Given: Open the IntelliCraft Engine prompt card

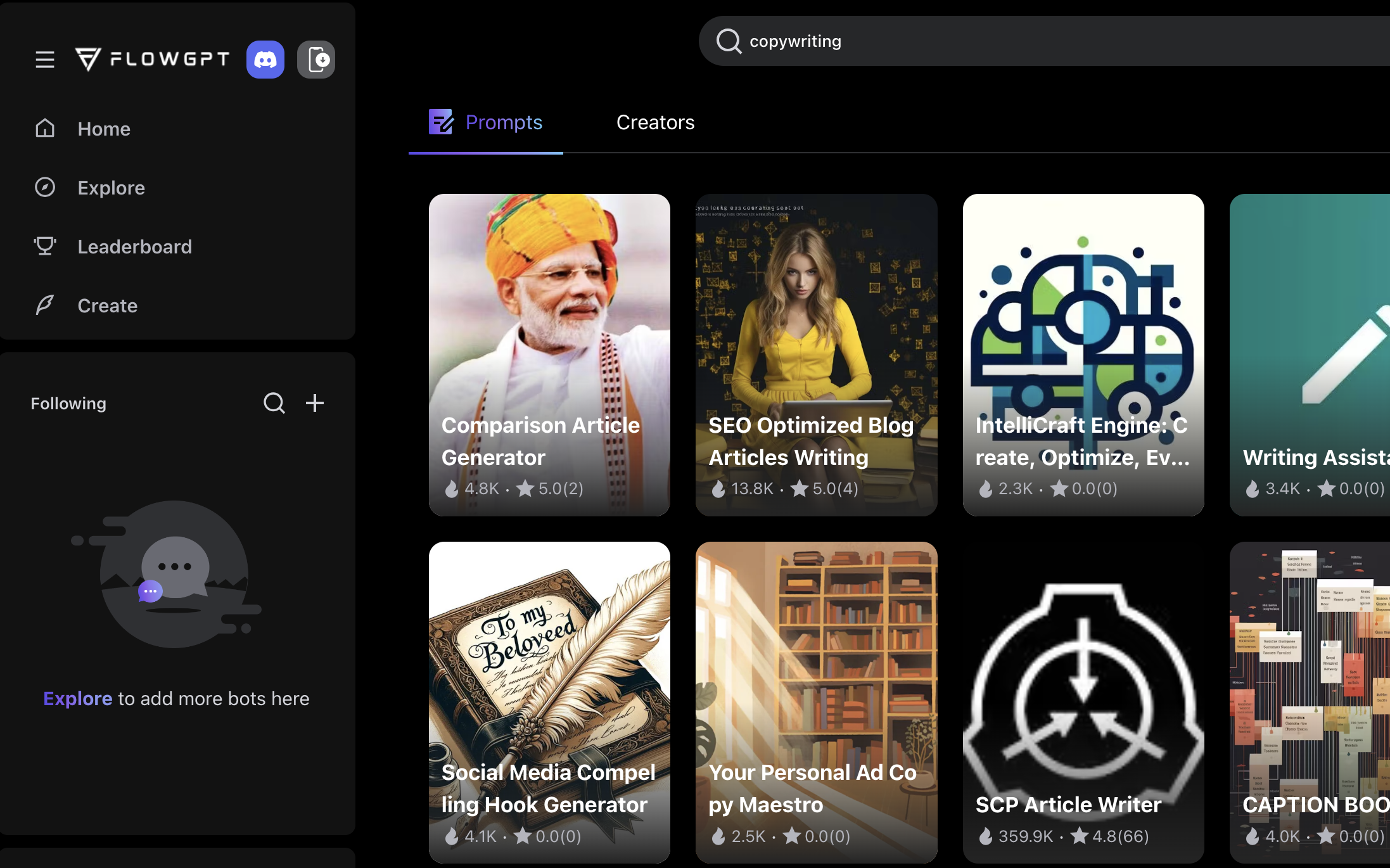Looking at the screenshot, I should [1083, 355].
